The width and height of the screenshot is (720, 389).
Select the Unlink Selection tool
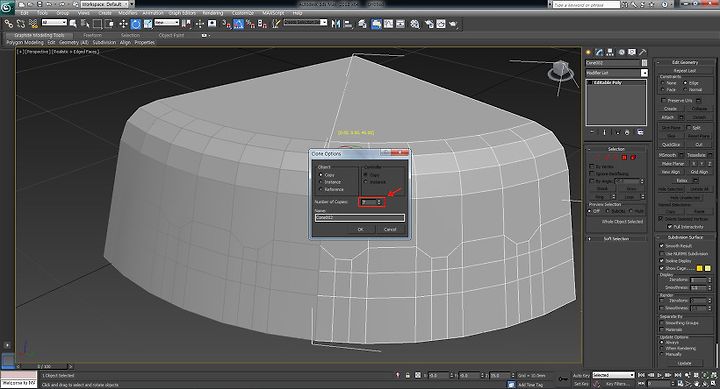(21, 23)
